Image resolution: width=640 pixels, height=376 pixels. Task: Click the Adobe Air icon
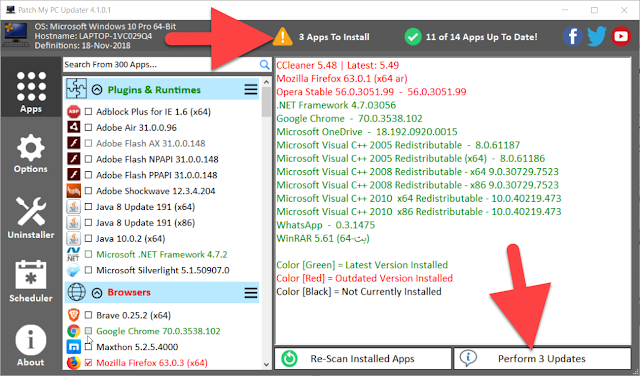coord(73,127)
